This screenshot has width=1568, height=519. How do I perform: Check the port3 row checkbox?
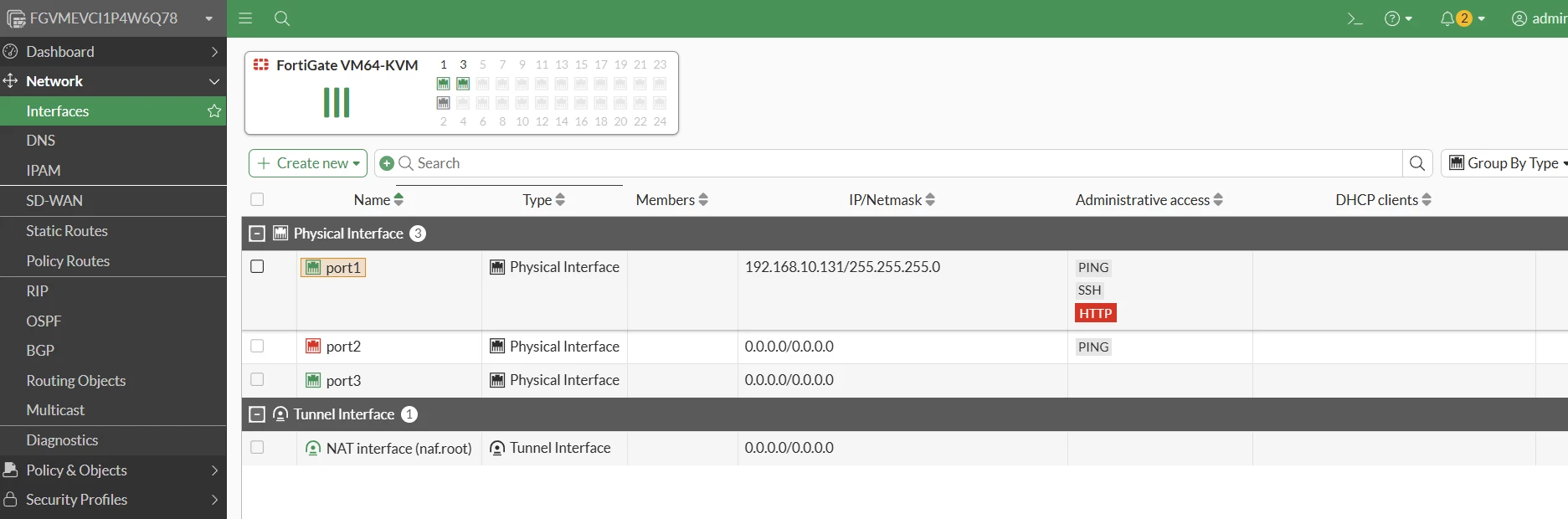(x=257, y=379)
